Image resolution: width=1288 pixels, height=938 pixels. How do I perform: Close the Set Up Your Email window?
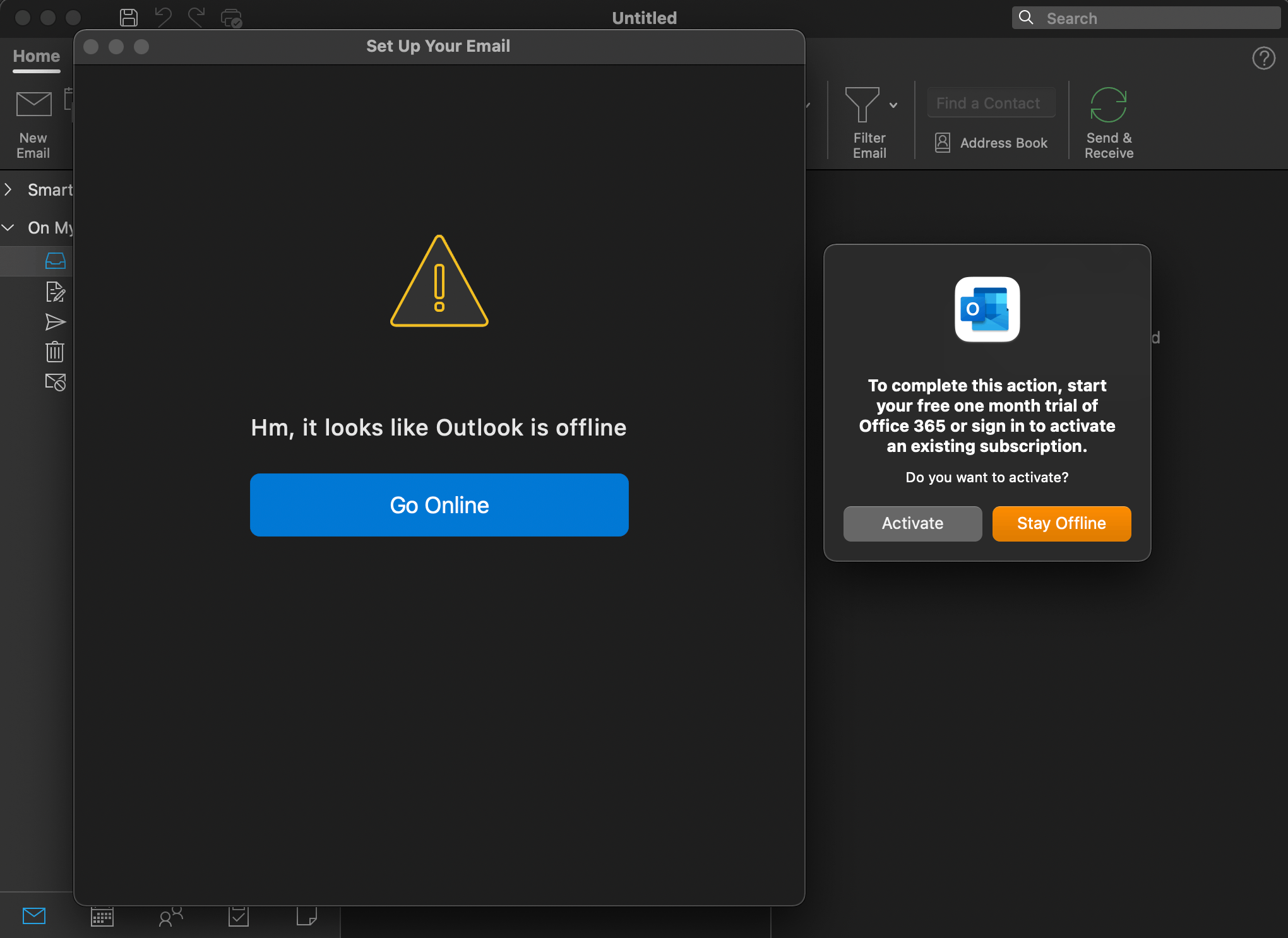(91, 47)
